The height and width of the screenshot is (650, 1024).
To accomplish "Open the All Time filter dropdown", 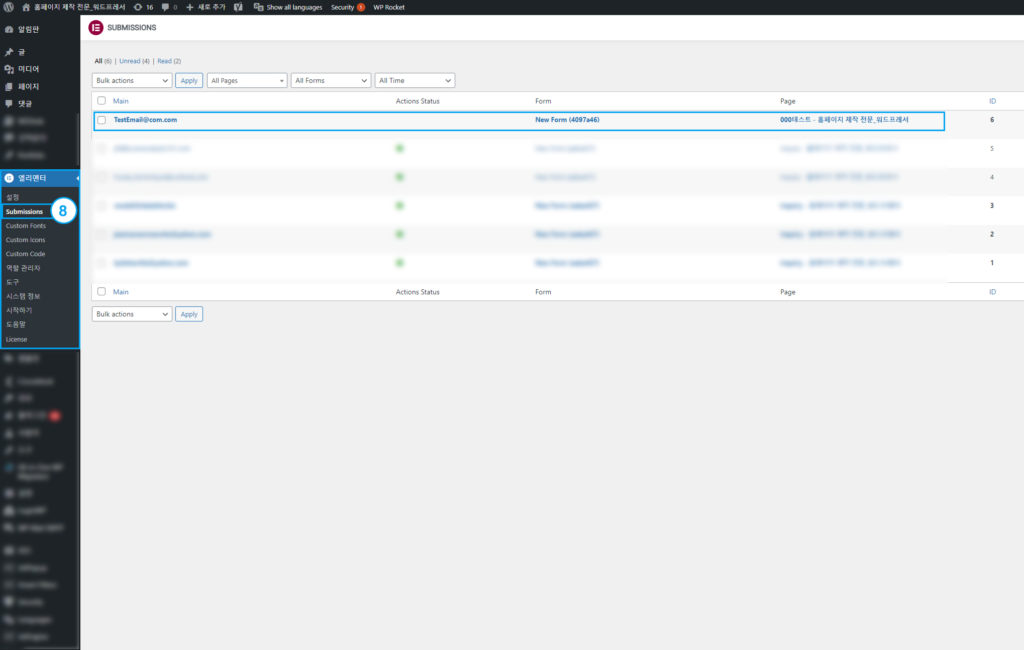I will coord(415,80).
